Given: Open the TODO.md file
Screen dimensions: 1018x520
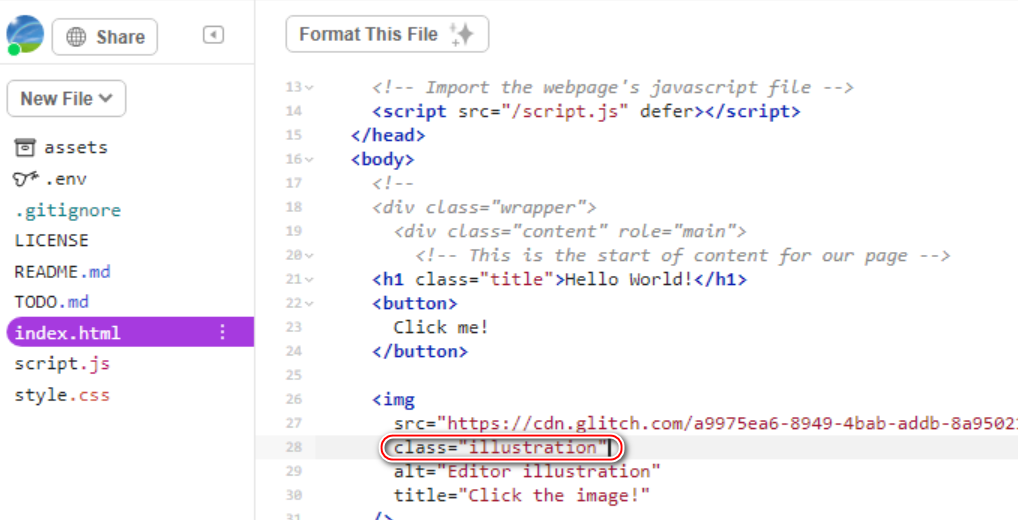Looking at the screenshot, I should [51, 302].
